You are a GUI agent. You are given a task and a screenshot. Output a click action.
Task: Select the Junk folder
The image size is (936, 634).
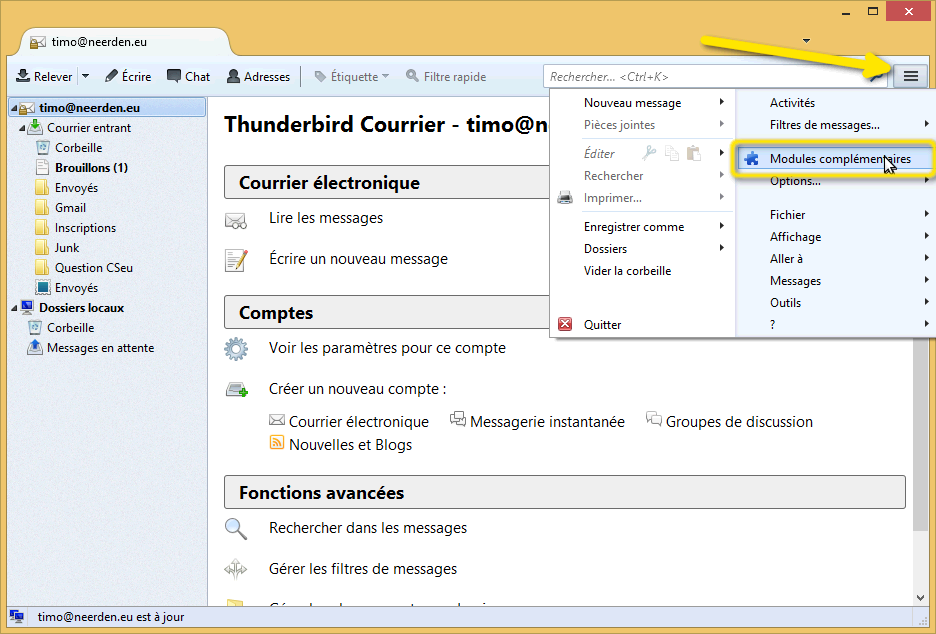coord(67,247)
